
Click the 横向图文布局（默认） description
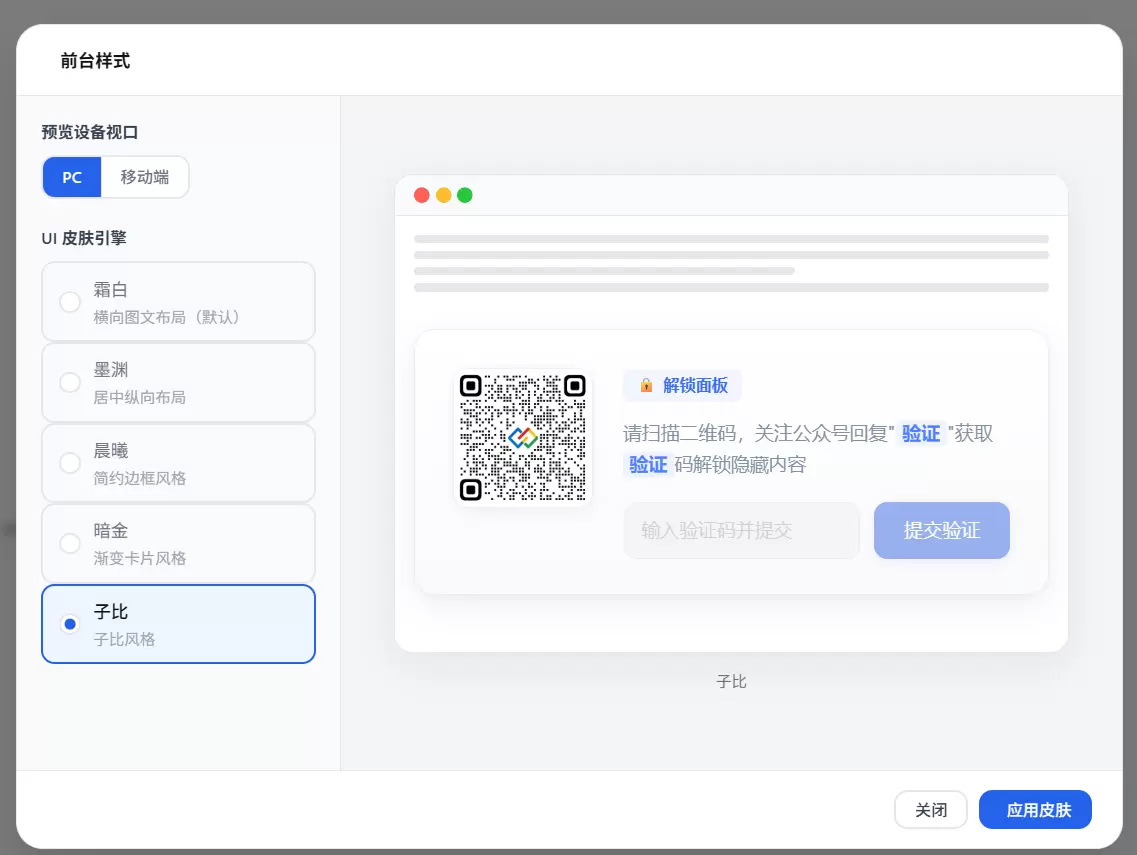(167, 317)
